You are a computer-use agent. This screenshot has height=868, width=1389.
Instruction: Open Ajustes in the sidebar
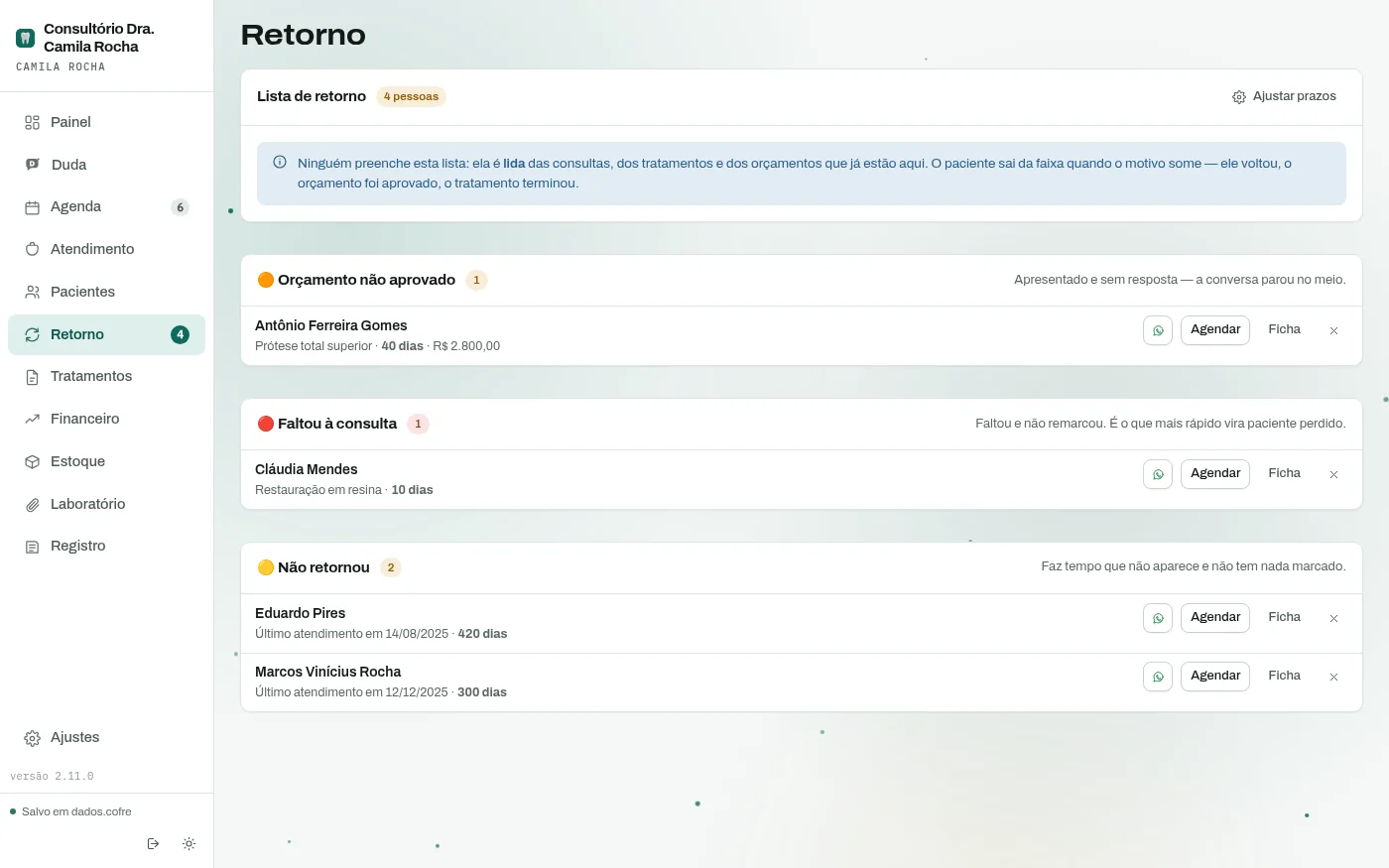click(106, 737)
